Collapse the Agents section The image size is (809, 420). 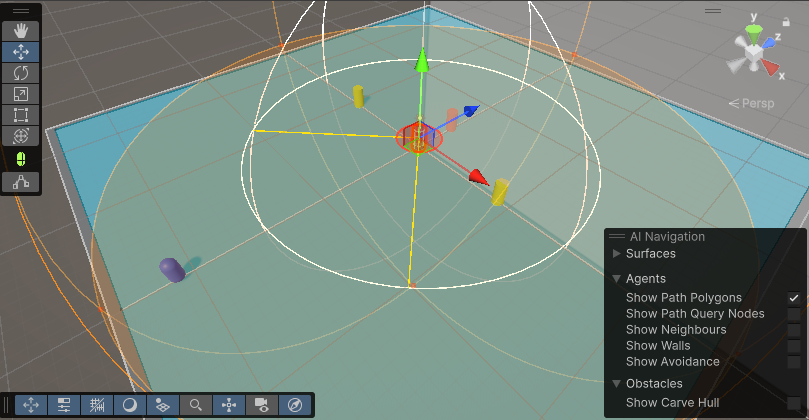tap(617, 279)
